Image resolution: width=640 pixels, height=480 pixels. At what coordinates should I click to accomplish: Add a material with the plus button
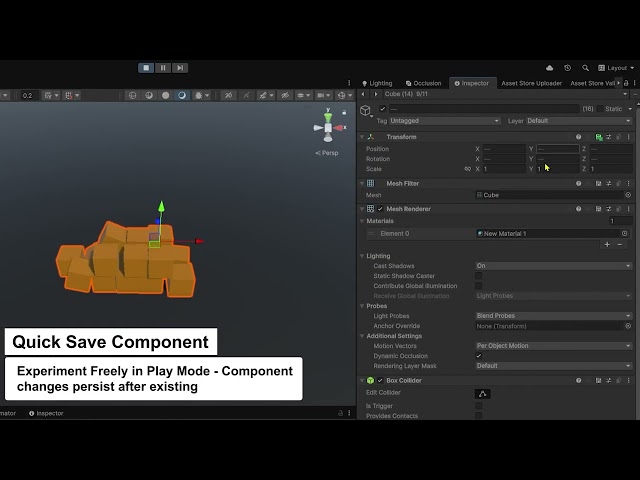607,244
